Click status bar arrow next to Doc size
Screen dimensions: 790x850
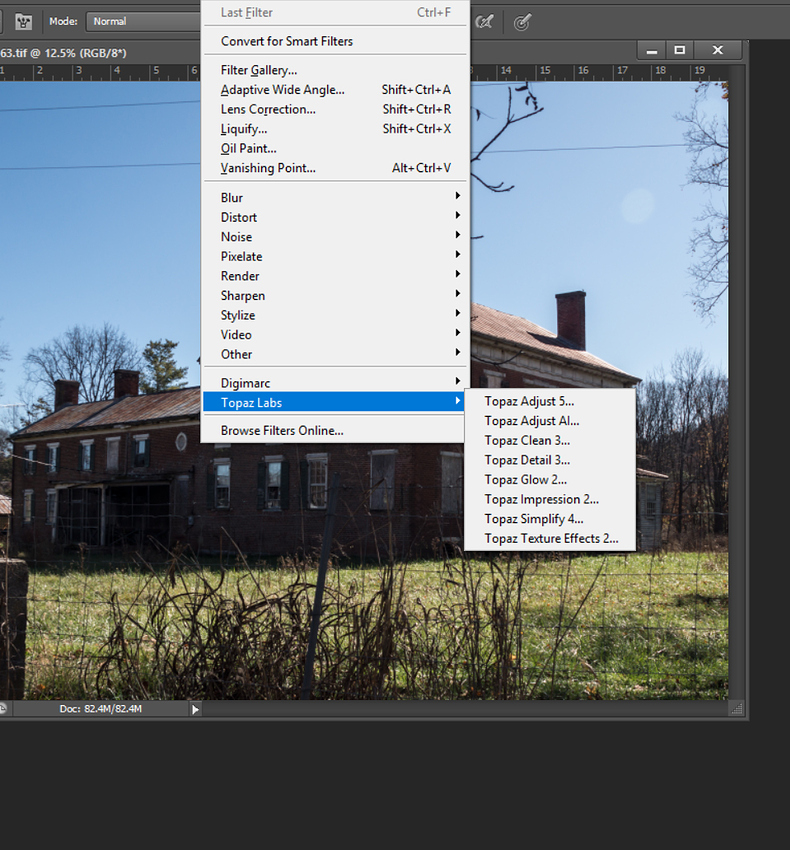[x=195, y=709]
